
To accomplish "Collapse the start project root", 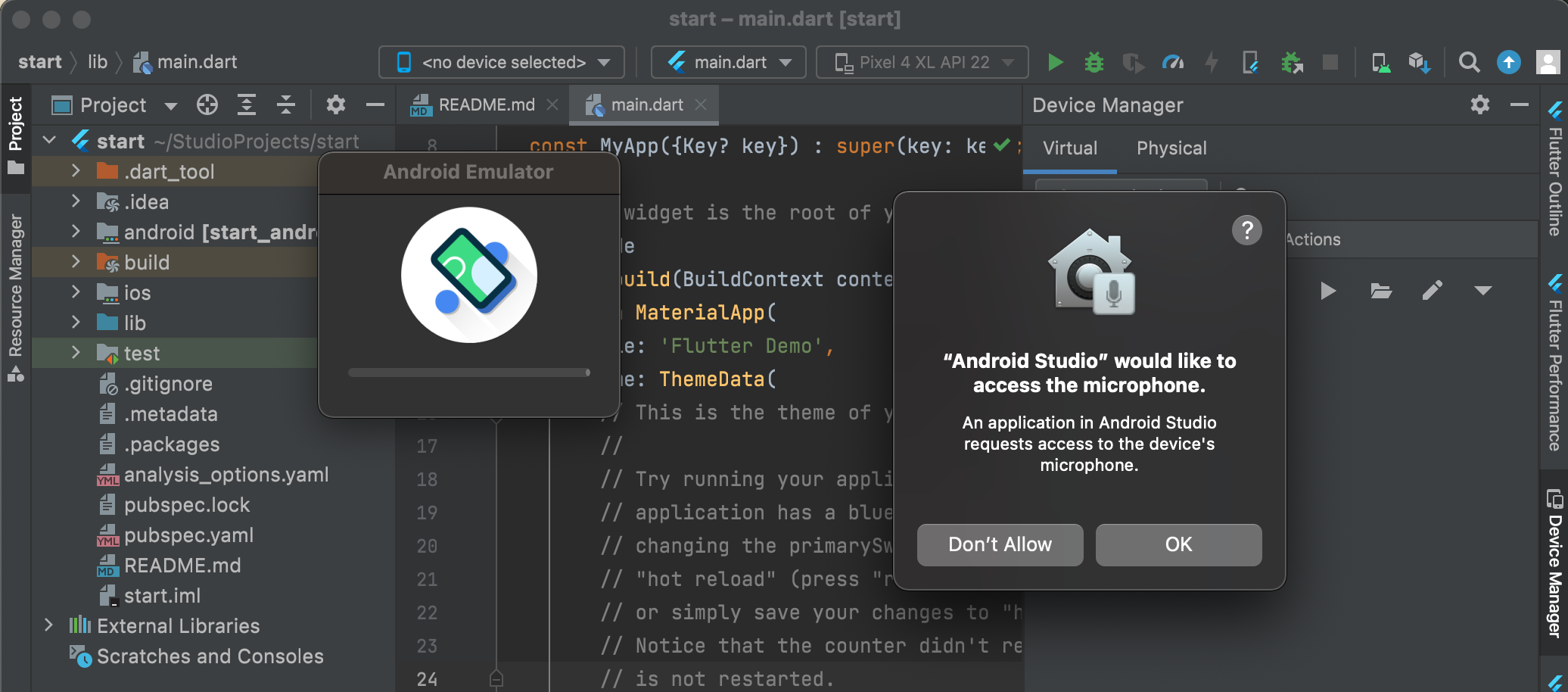I will coord(50,141).
